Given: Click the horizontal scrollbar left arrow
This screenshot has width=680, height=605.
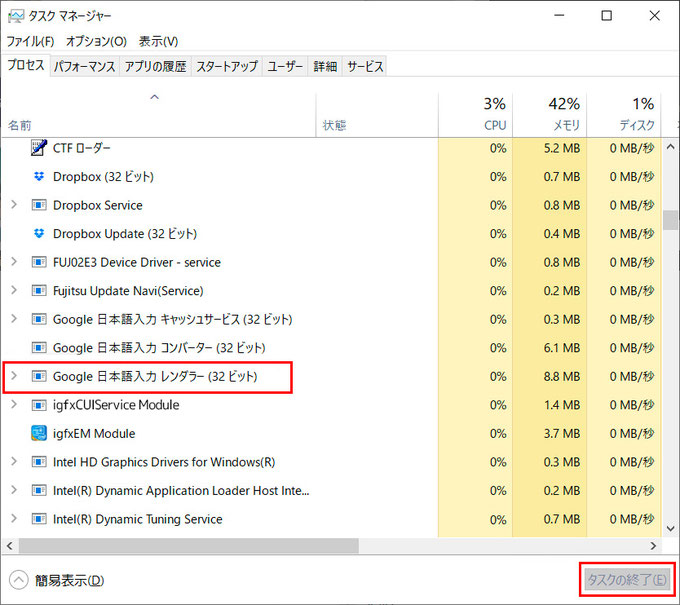Looking at the screenshot, I should 10,546.
